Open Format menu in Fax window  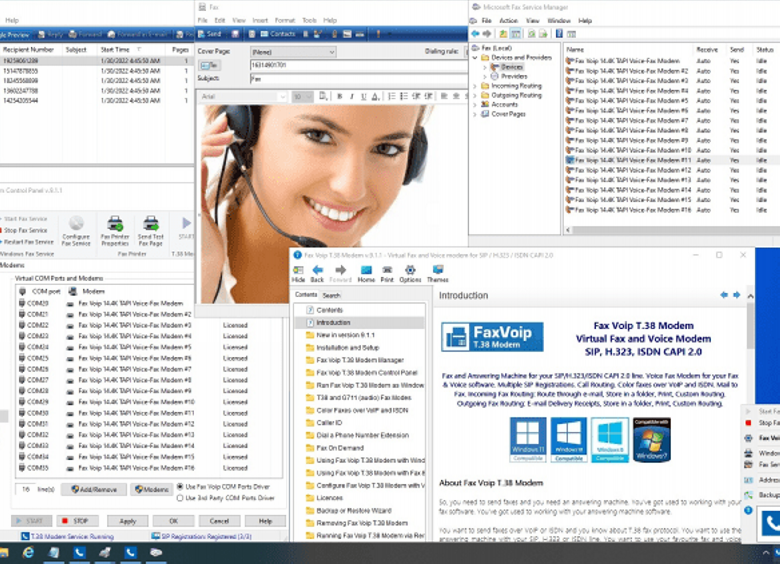285,20
